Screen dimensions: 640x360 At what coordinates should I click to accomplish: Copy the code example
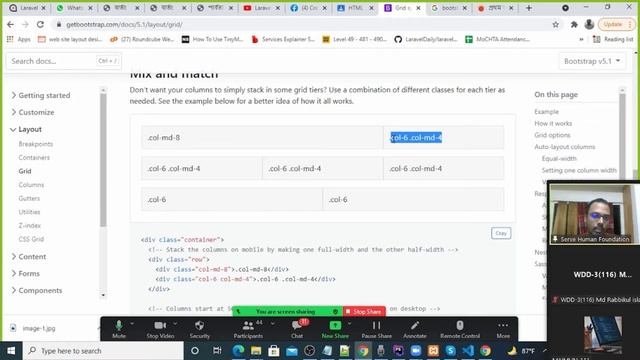click(501, 233)
